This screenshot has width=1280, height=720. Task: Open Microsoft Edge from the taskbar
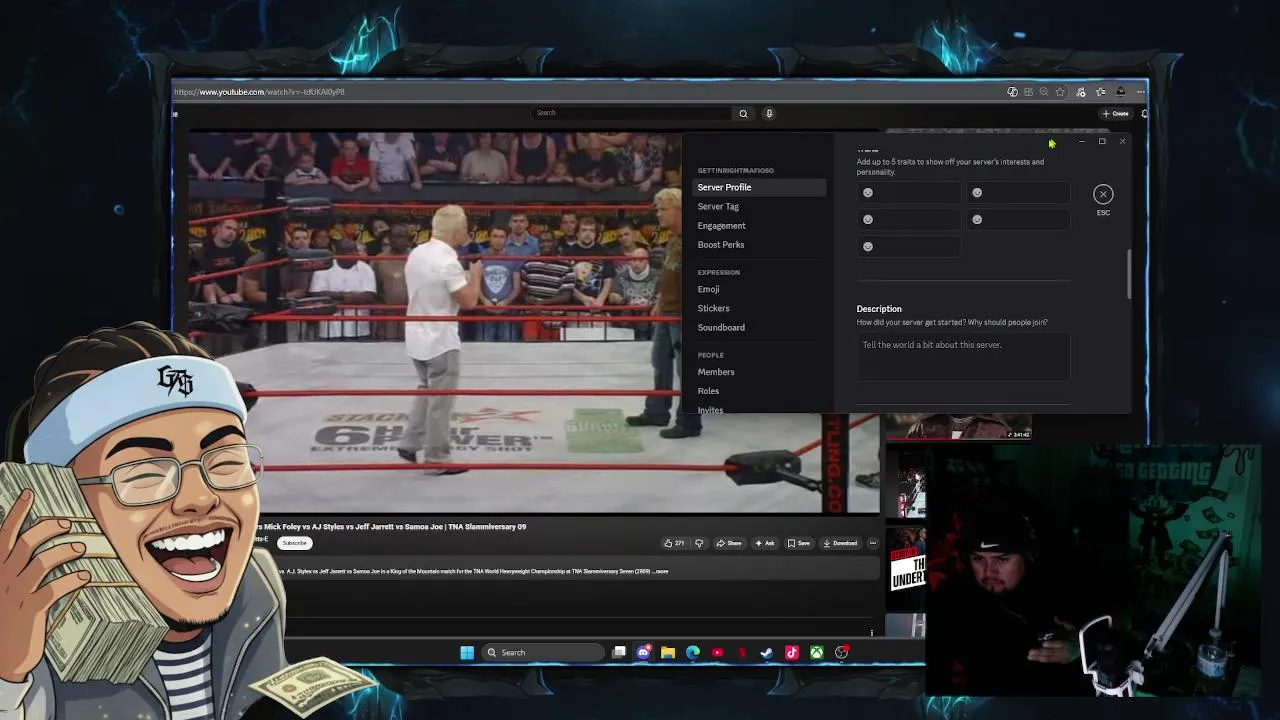pyautogui.click(x=693, y=652)
